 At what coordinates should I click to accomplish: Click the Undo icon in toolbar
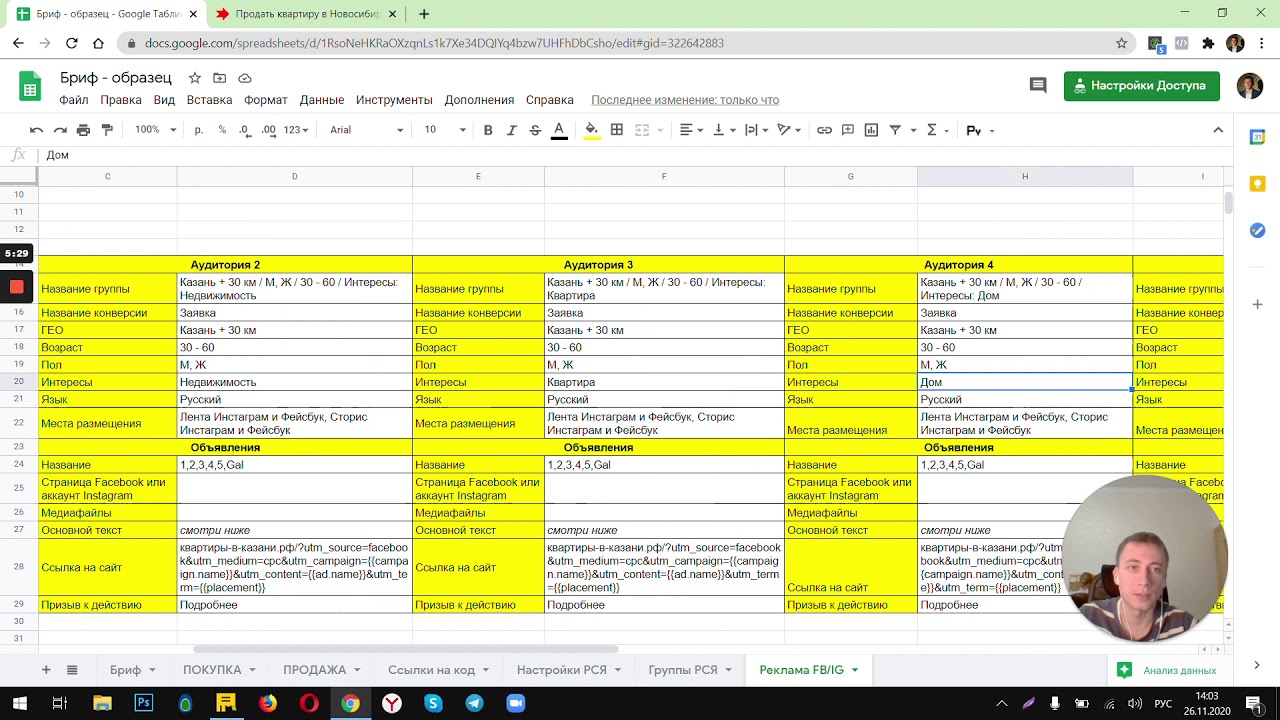(x=36, y=130)
